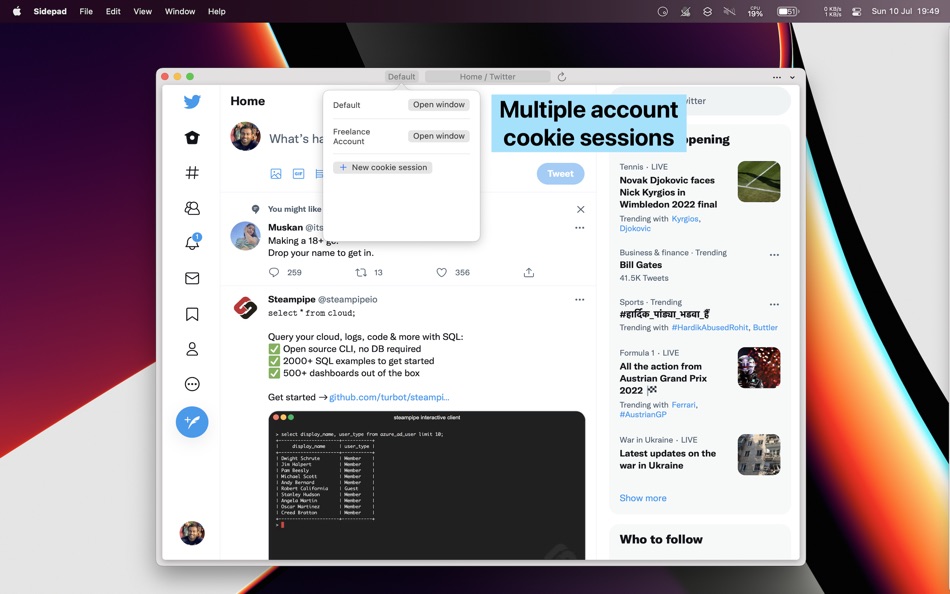Screen dimensions: 950x594
Task: Click Steampipe author name
Action: (291, 299)
